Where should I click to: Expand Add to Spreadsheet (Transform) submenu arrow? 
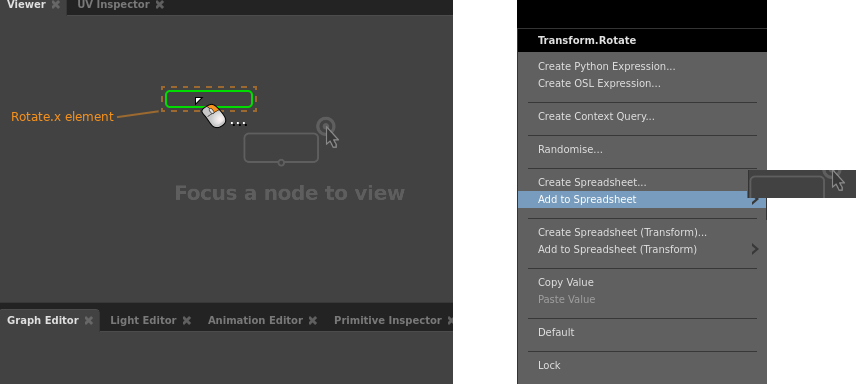pyautogui.click(x=755, y=250)
